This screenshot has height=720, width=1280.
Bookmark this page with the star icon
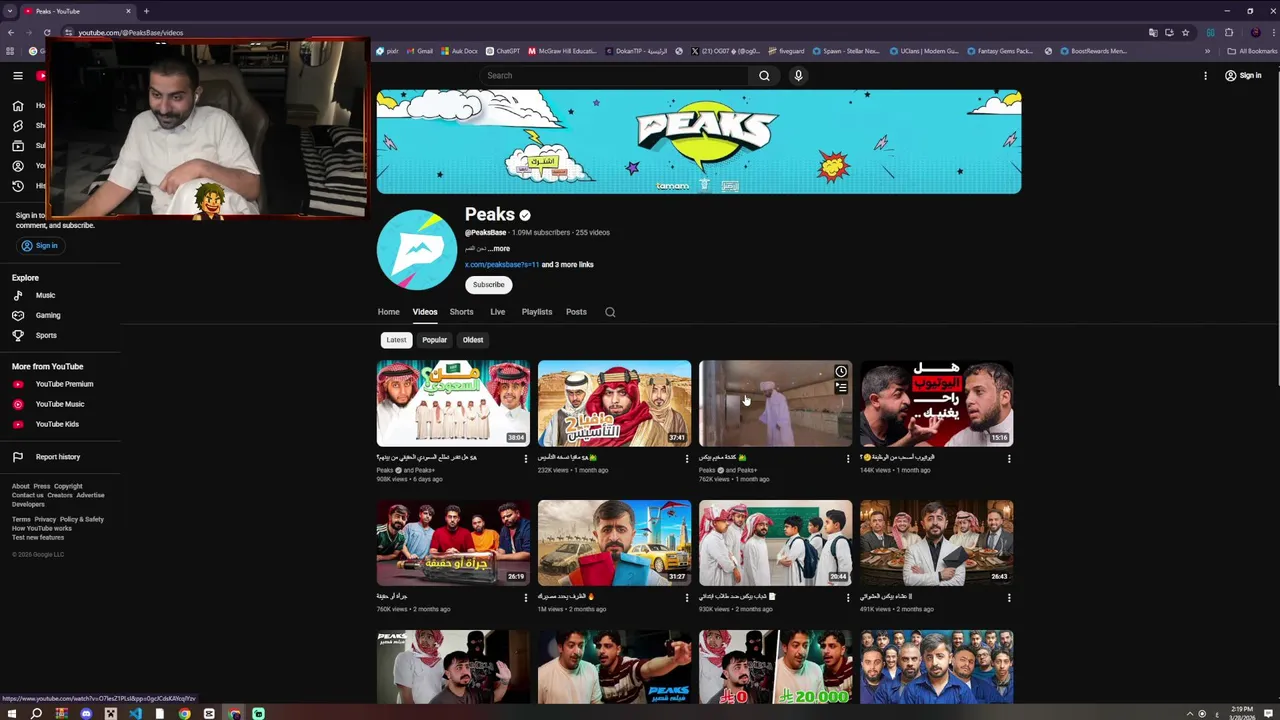click(1186, 32)
